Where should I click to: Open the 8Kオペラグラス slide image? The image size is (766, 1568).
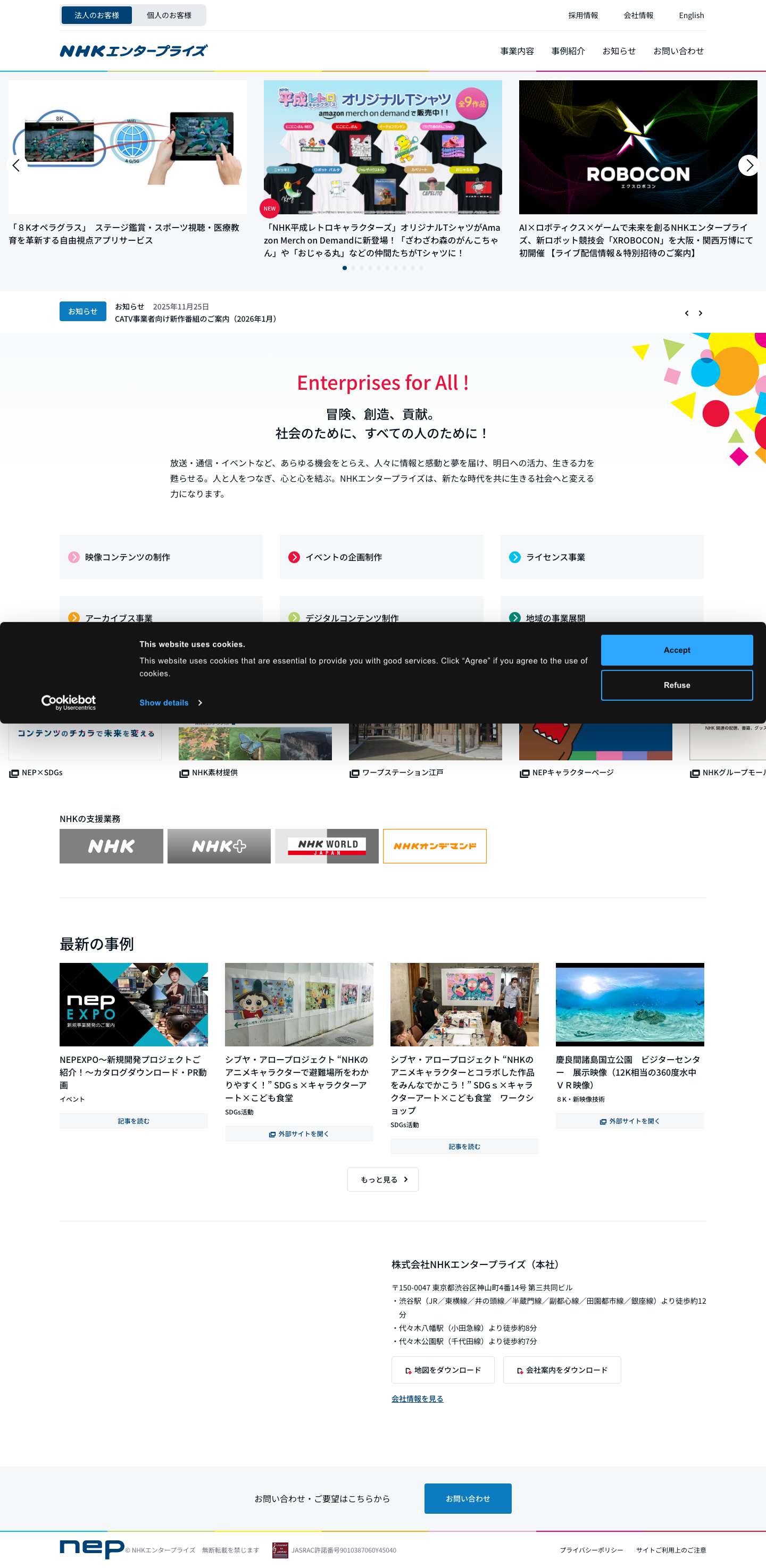tap(127, 147)
